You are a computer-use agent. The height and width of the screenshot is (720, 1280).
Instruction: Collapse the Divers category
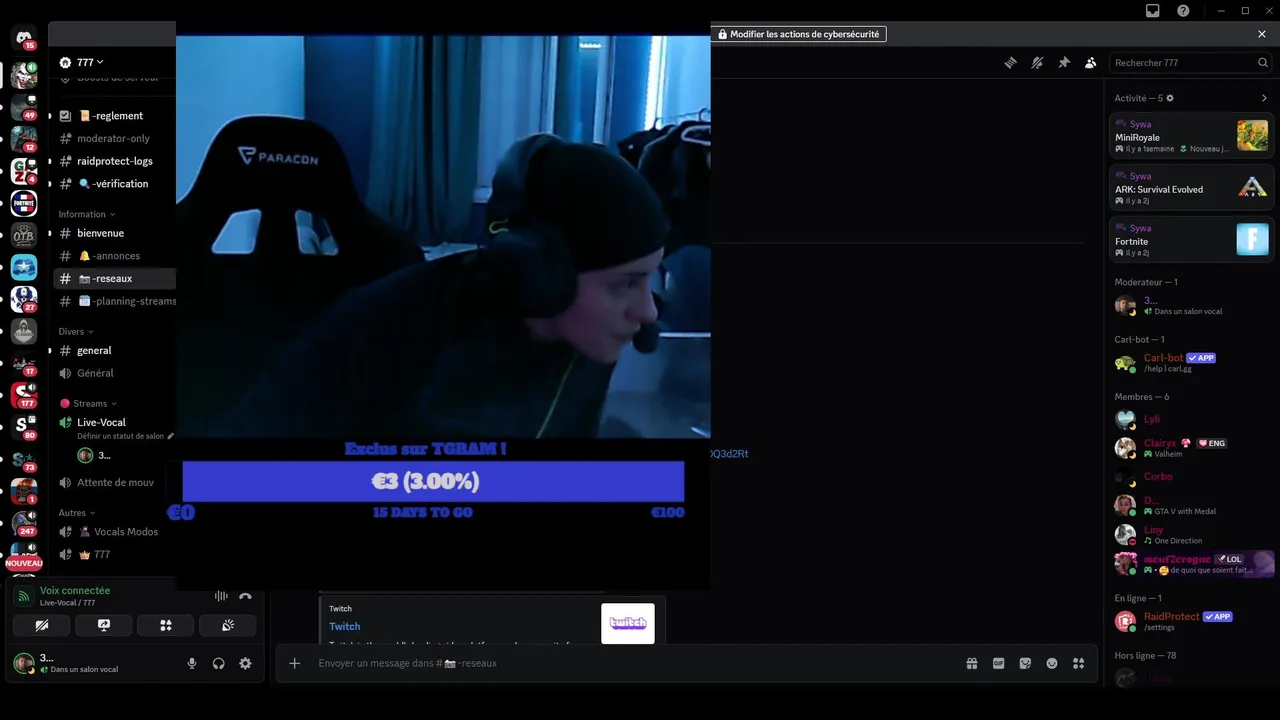[75, 331]
